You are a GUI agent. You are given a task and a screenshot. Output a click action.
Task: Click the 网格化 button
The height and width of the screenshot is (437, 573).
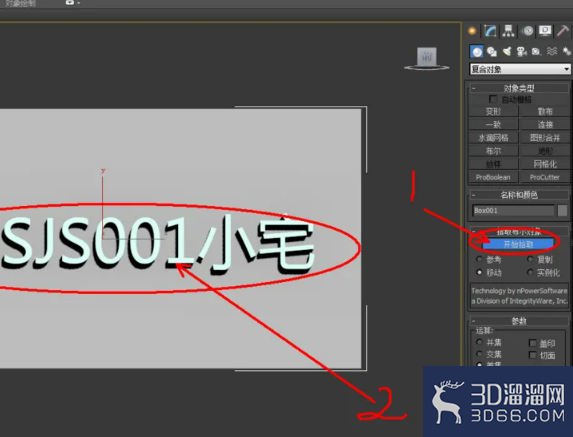[x=545, y=164]
